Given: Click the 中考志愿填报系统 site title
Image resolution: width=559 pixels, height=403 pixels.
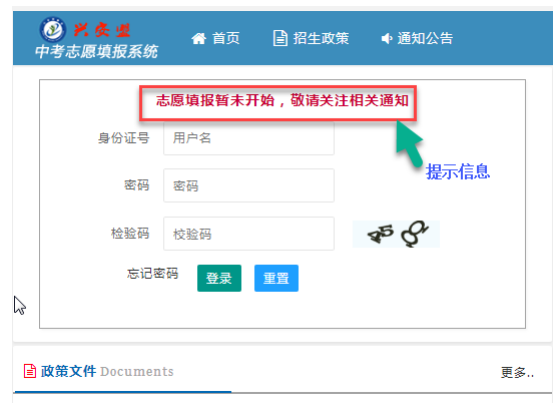Looking at the screenshot, I should click(97, 51).
